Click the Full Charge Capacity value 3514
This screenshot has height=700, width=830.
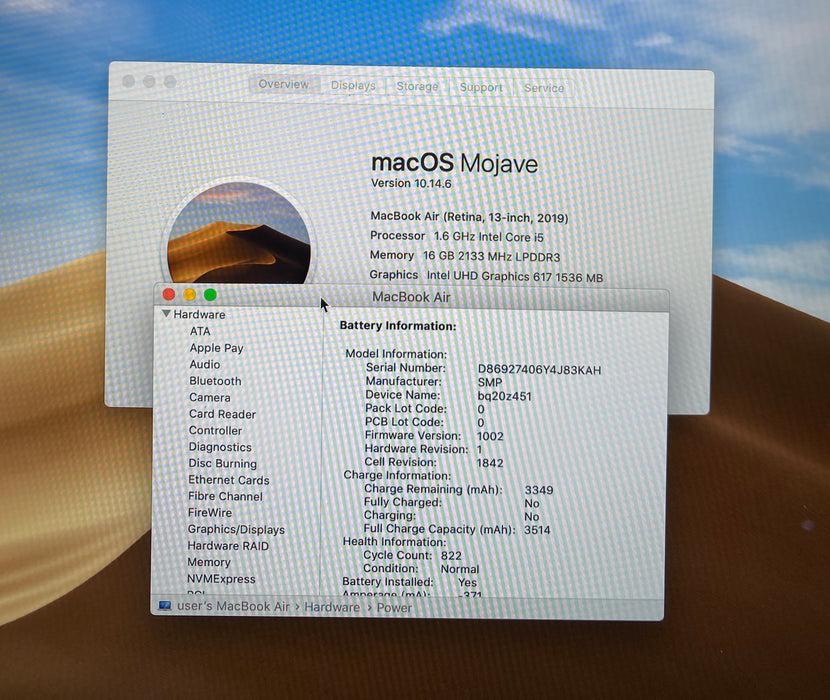click(537, 530)
